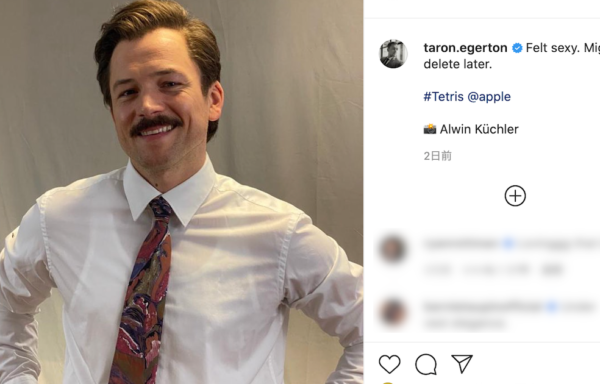This screenshot has height=384, width=600.
Task: Open comments via the speech bubble icon
Action: coord(426,364)
